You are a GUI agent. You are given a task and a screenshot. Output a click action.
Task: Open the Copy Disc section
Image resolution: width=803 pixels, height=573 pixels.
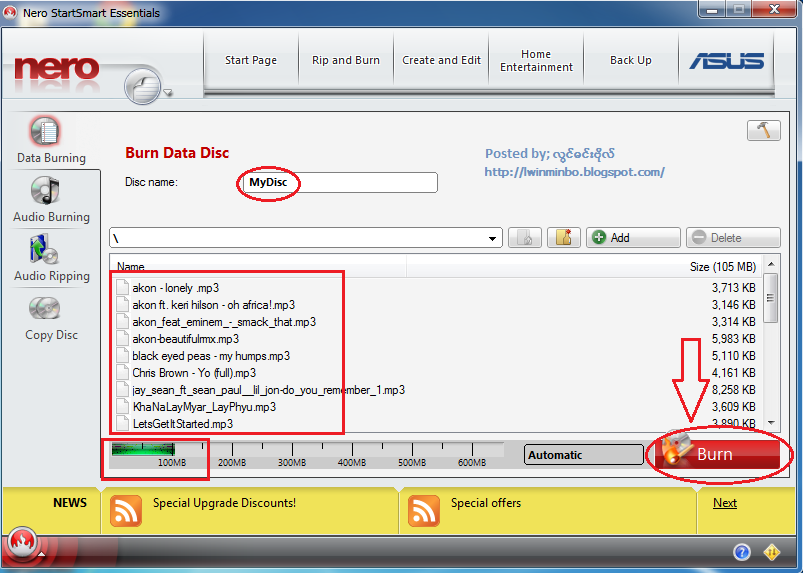pos(51,317)
